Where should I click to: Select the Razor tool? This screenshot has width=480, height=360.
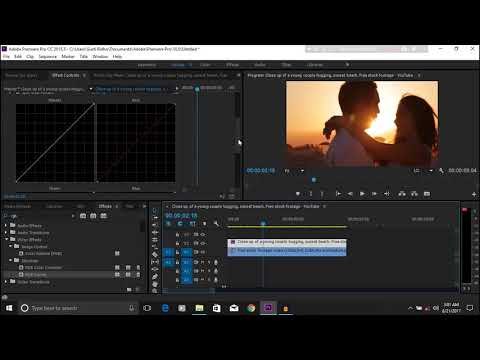pyautogui.click(x=155, y=254)
